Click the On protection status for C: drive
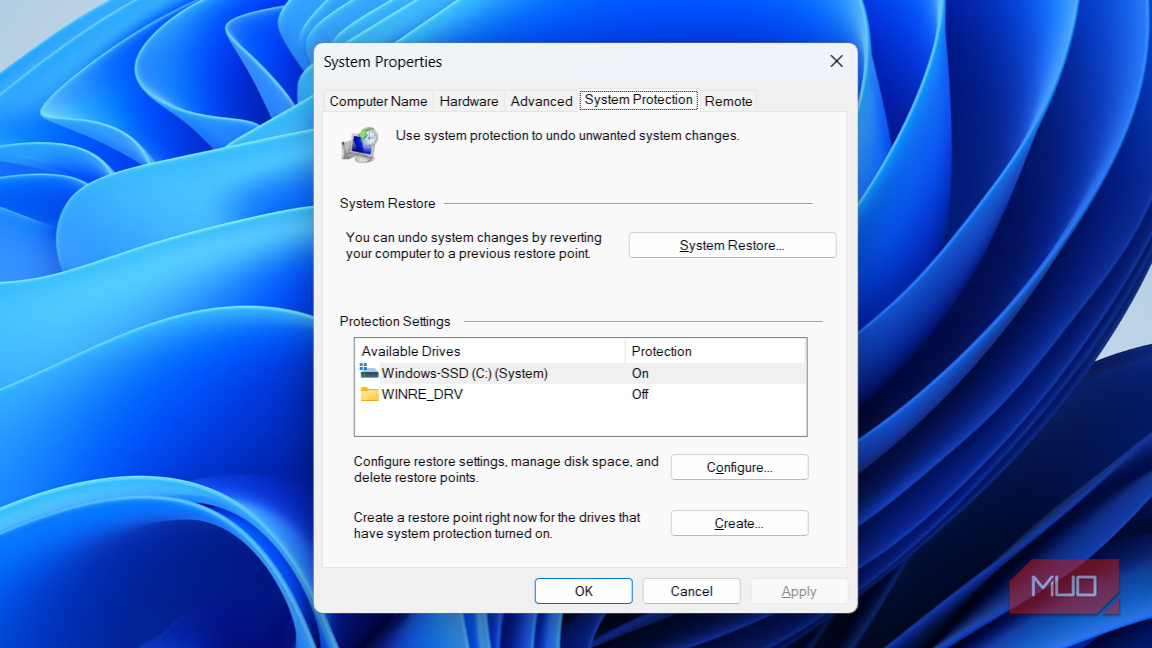 point(640,373)
